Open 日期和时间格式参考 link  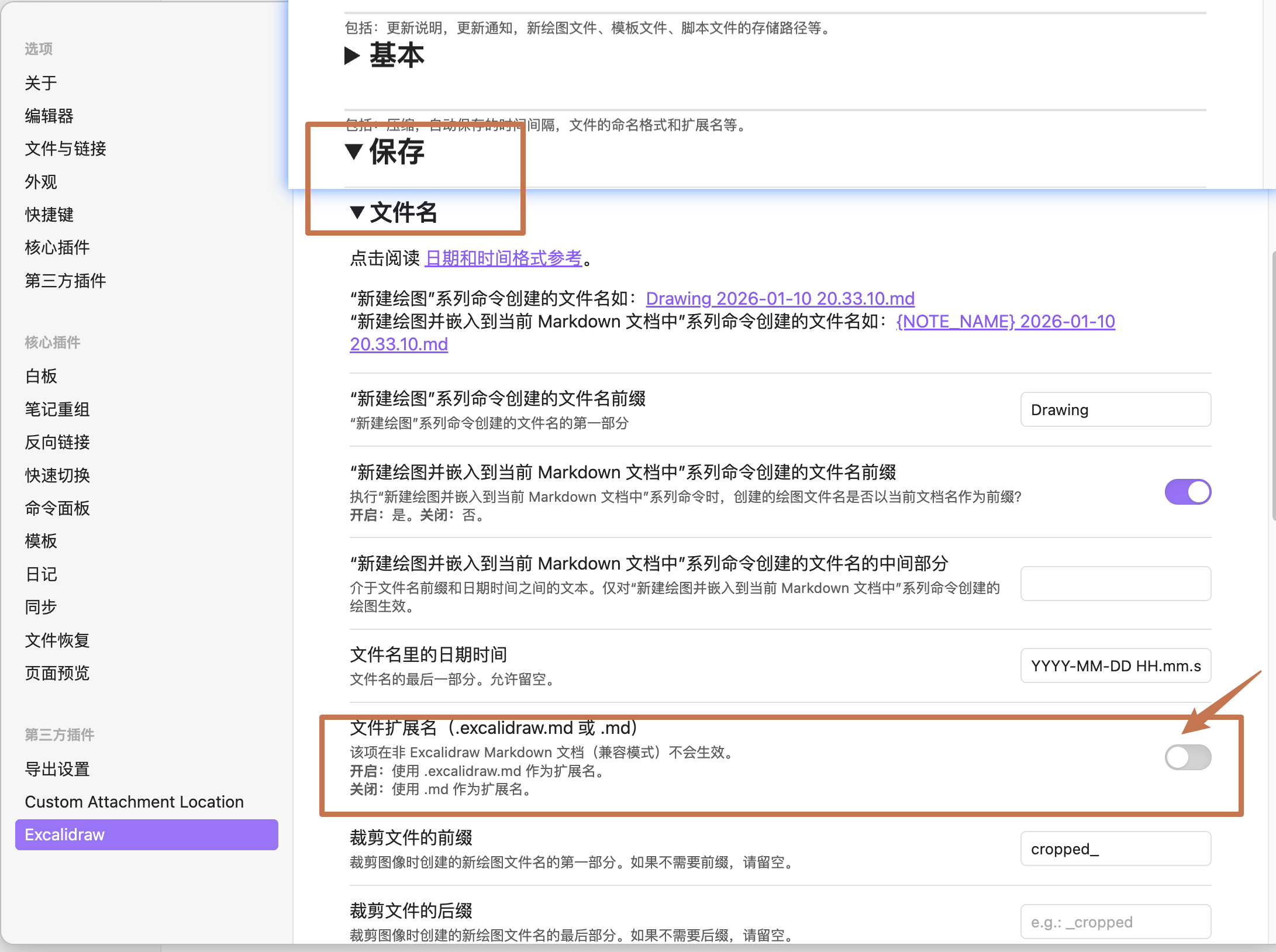coord(503,258)
